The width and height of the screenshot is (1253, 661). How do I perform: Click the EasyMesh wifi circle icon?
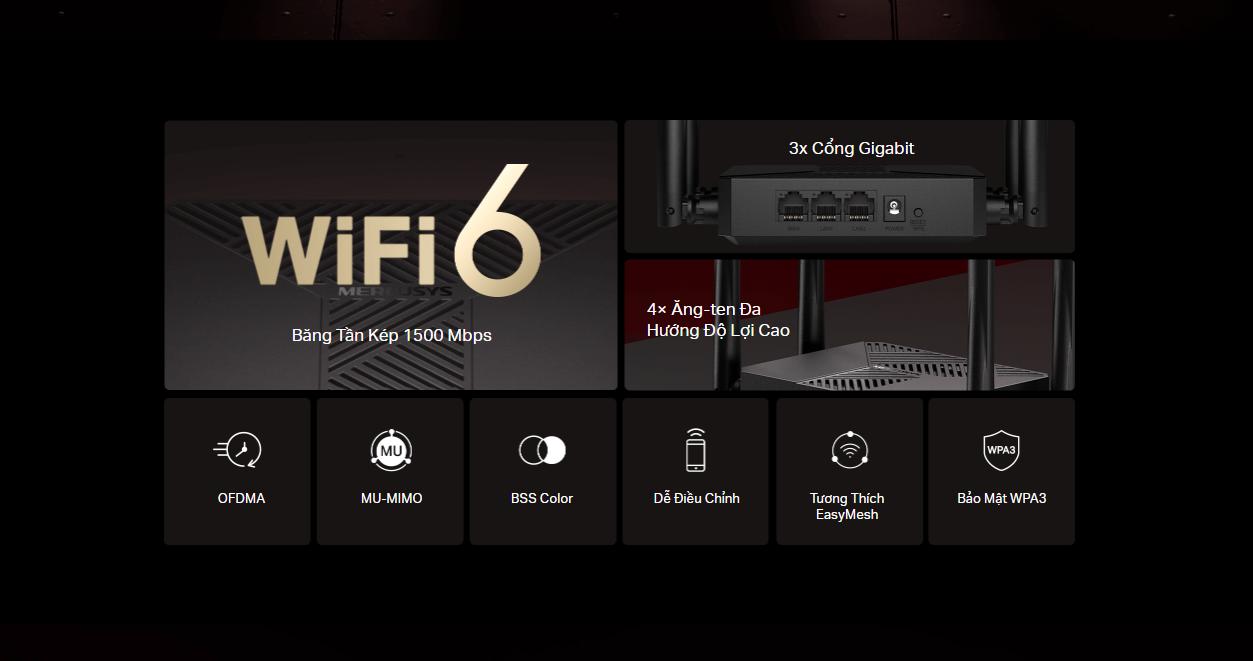click(x=849, y=450)
